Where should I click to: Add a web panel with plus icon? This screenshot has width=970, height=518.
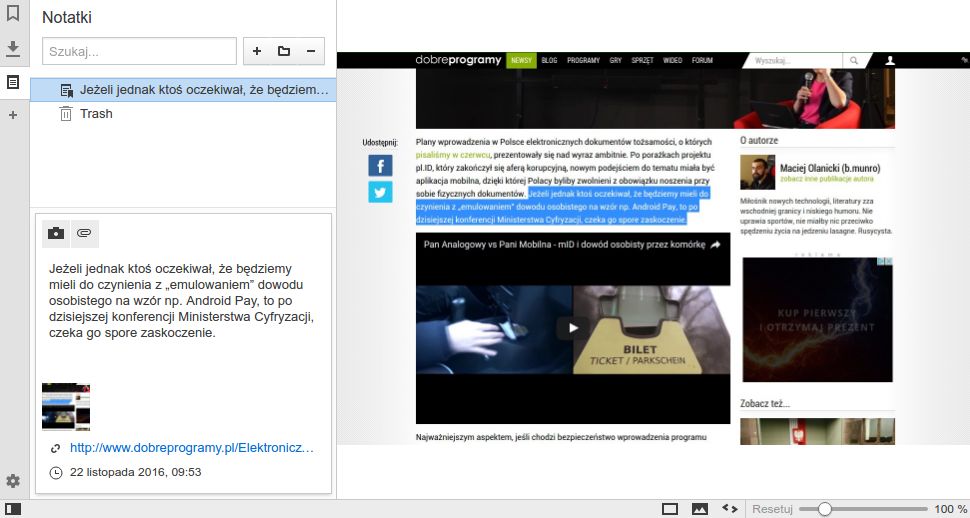point(12,115)
